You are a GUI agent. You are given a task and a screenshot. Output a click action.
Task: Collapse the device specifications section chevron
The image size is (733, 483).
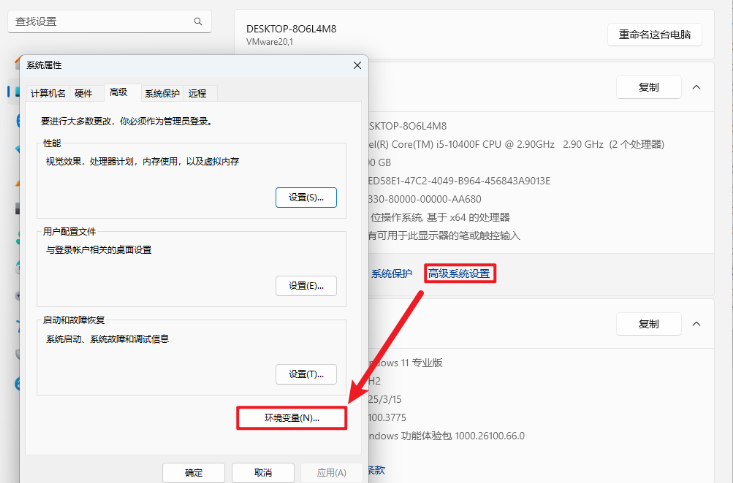696,87
